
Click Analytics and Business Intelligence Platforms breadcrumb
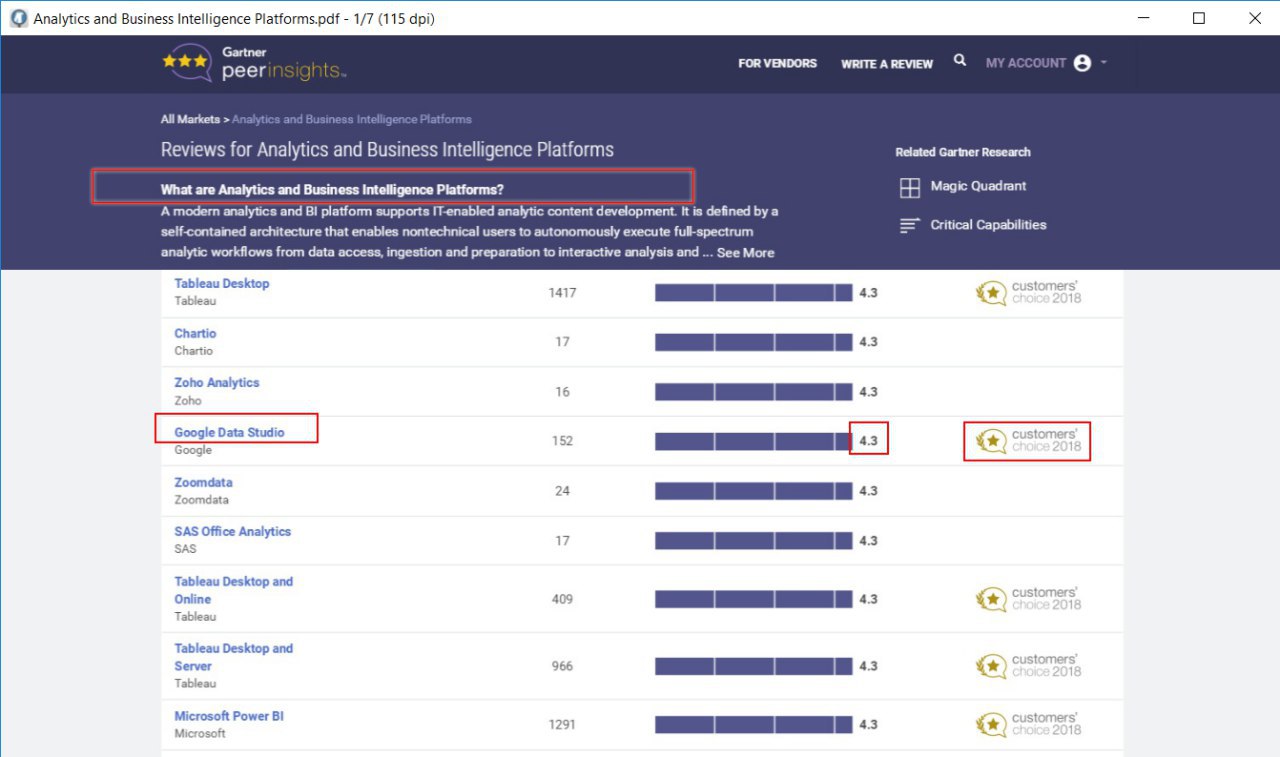[352, 119]
